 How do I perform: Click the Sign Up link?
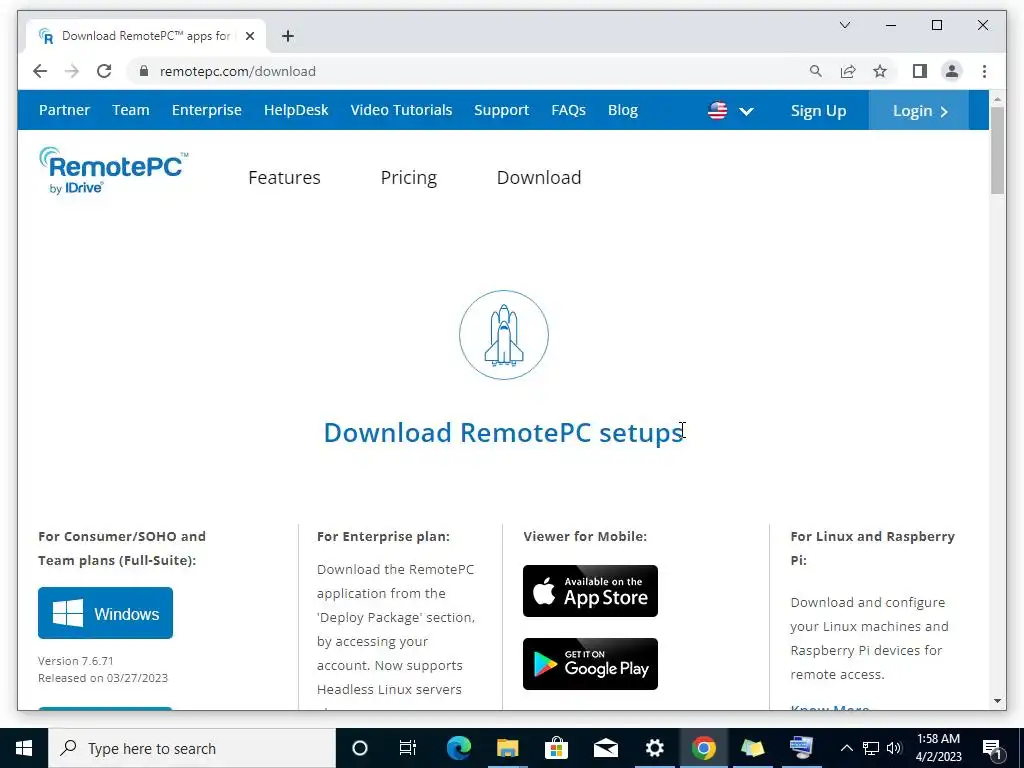[x=818, y=110]
